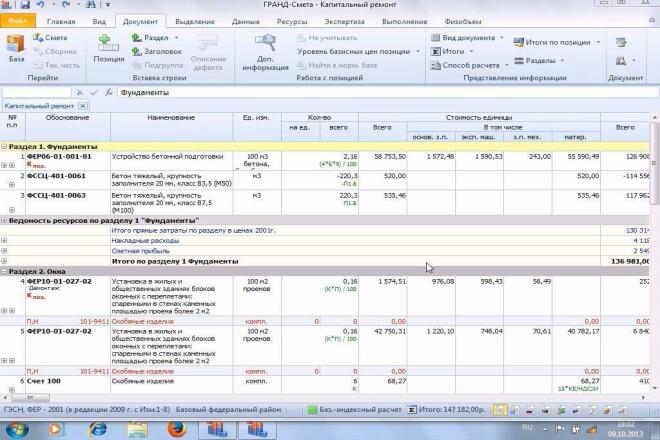Close the Капитальный ремонт document tab
The height and width of the screenshot is (440, 660).
pyautogui.click(x=82, y=106)
